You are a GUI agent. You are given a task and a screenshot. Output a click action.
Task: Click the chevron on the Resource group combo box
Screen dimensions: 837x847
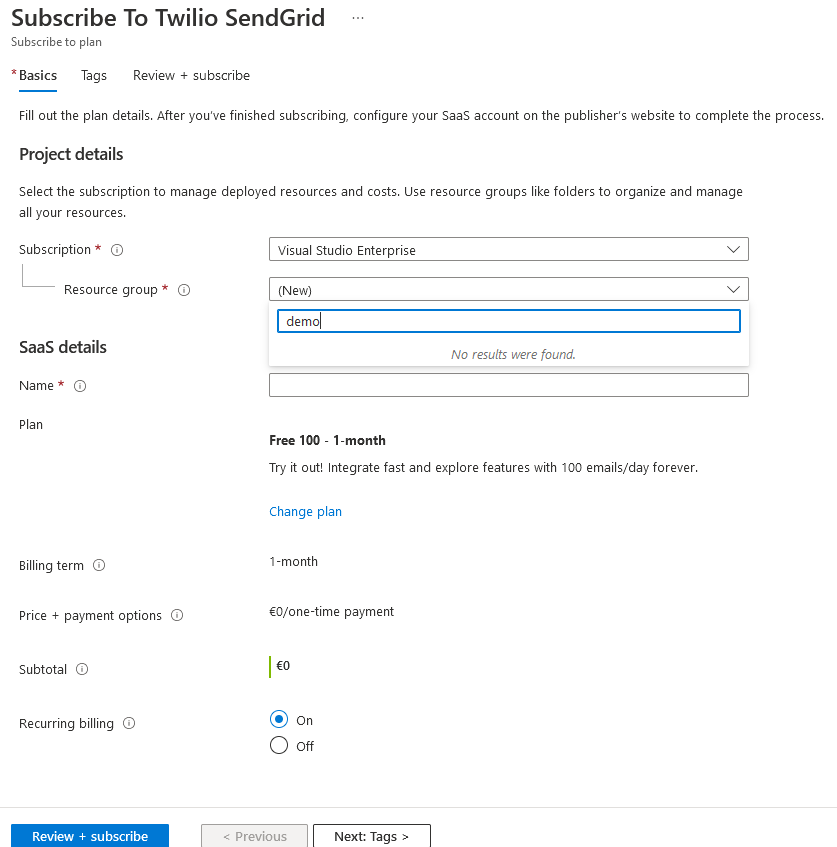pyautogui.click(x=735, y=288)
